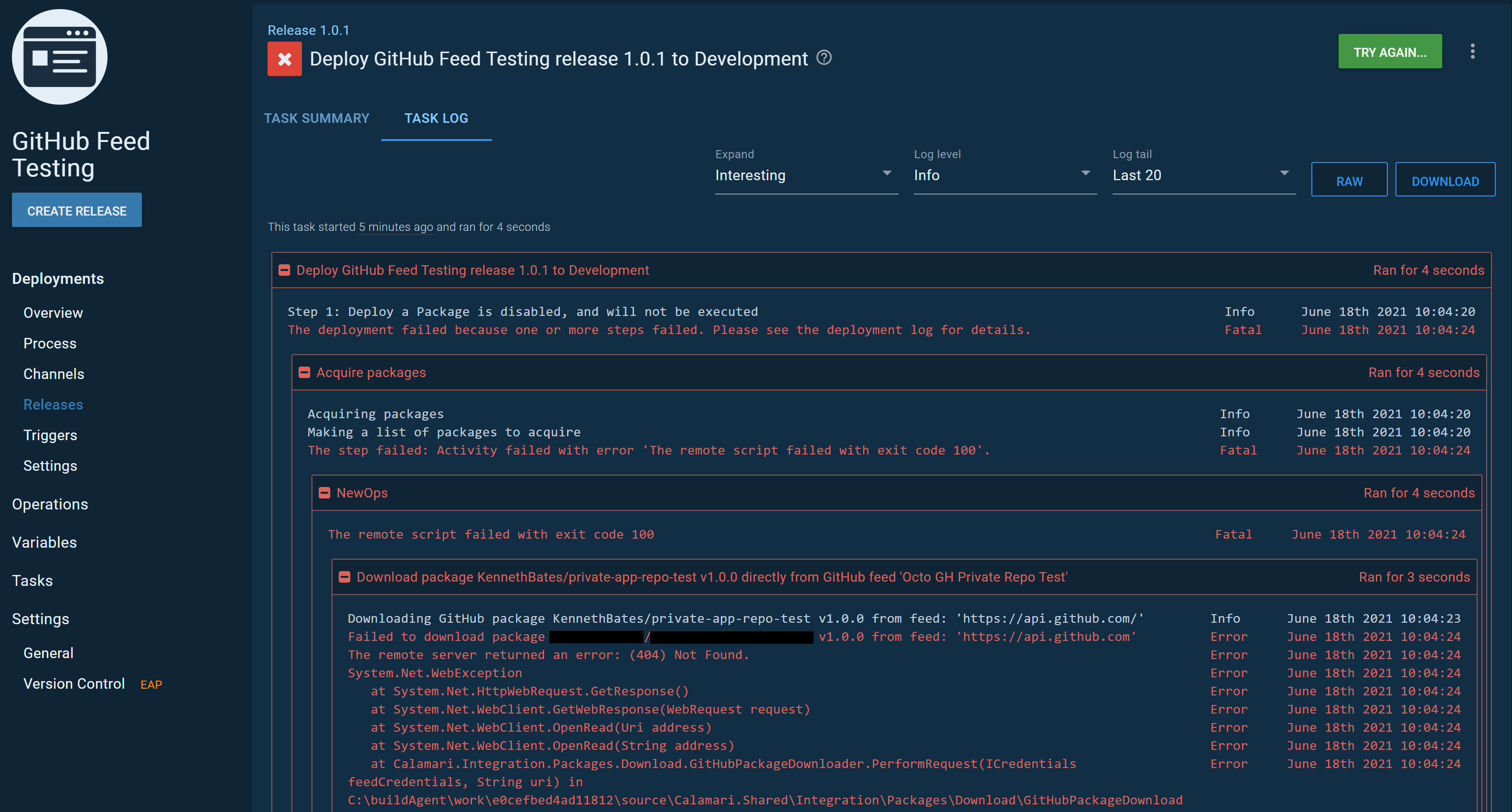Viewport: 1512px width, 812px height.
Task: Click the 5 minutes ago link
Action: pos(396,227)
